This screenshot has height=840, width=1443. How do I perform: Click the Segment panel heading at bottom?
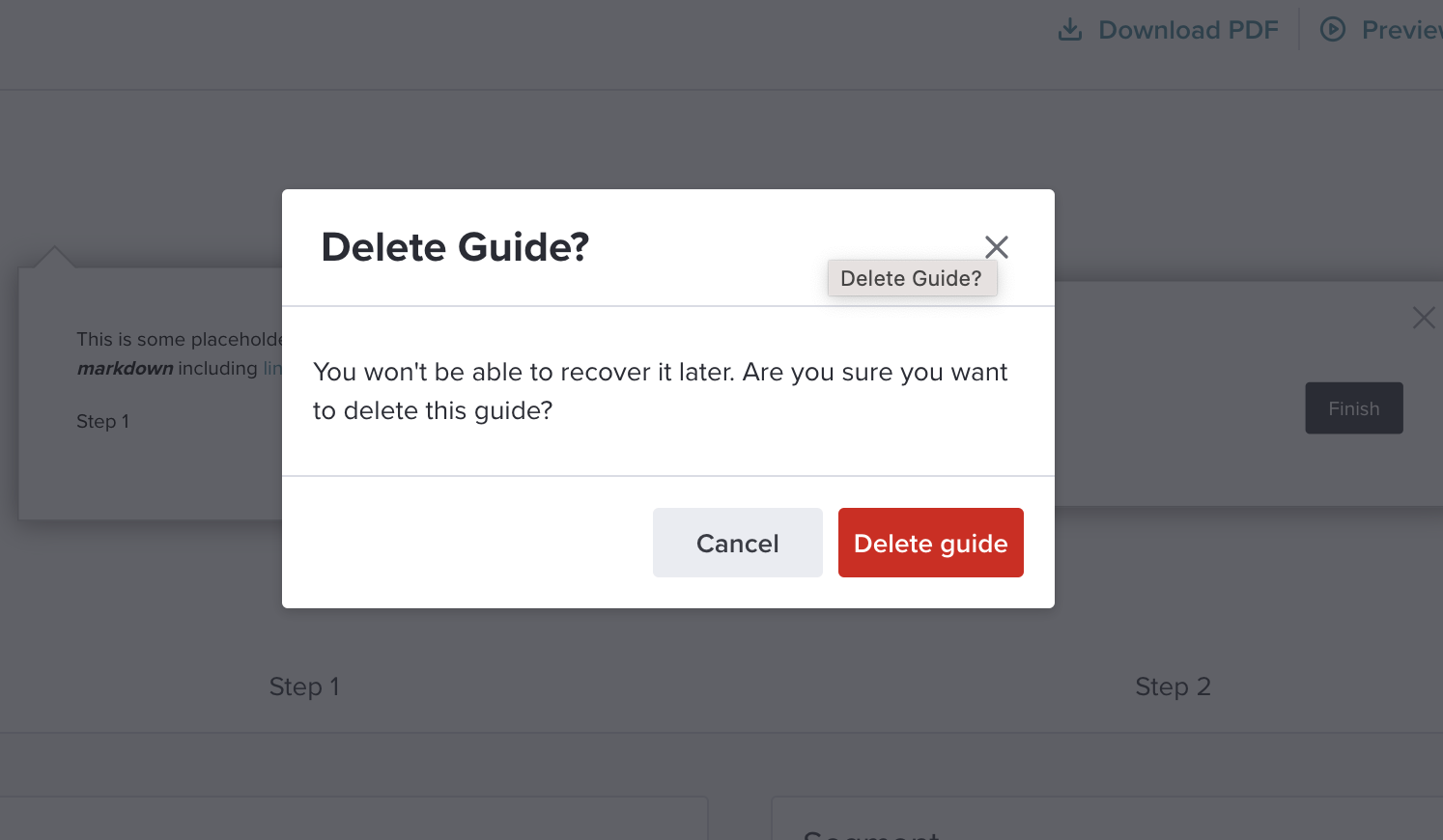click(x=871, y=833)
